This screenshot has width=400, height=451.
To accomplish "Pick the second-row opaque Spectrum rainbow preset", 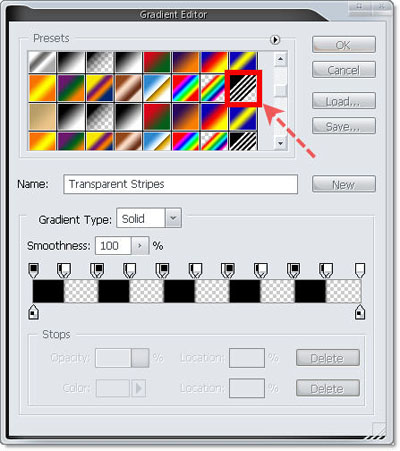I will (x=186, y=88).
